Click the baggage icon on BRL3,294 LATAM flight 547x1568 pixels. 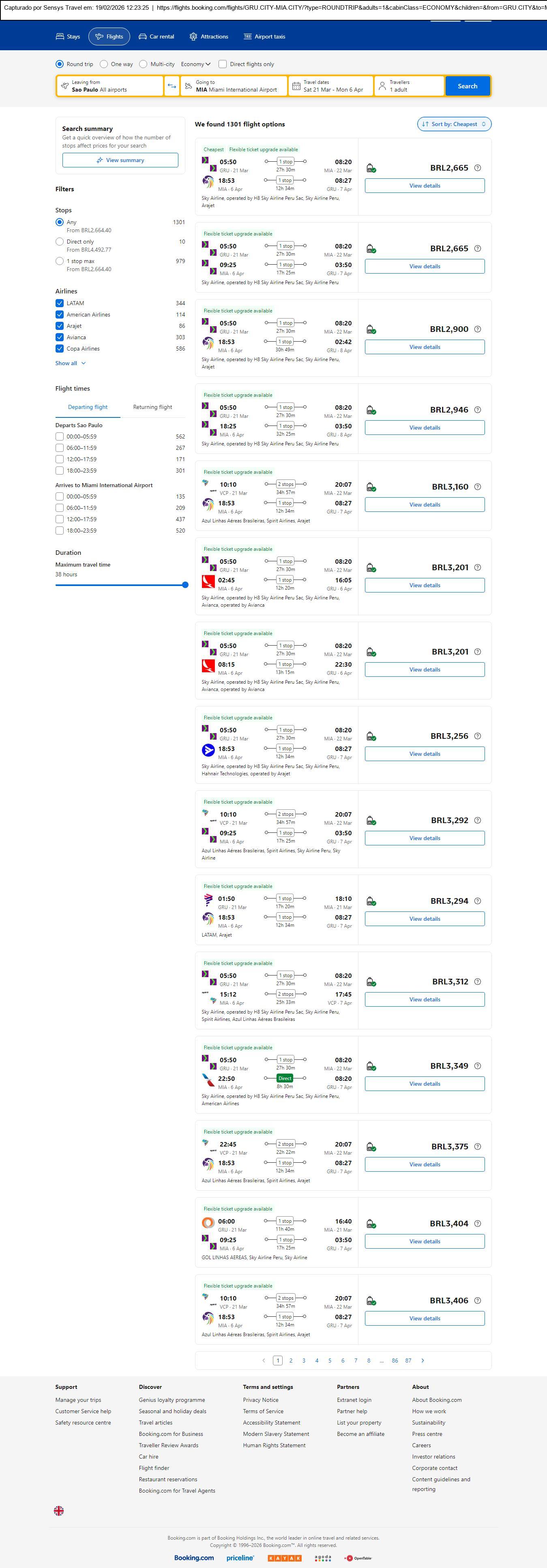371,901
